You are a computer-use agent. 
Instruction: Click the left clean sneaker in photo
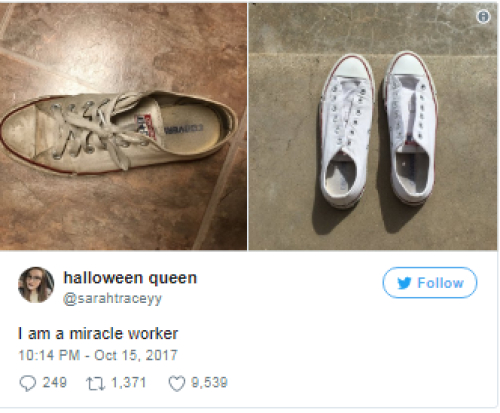(x=347, y=131)
